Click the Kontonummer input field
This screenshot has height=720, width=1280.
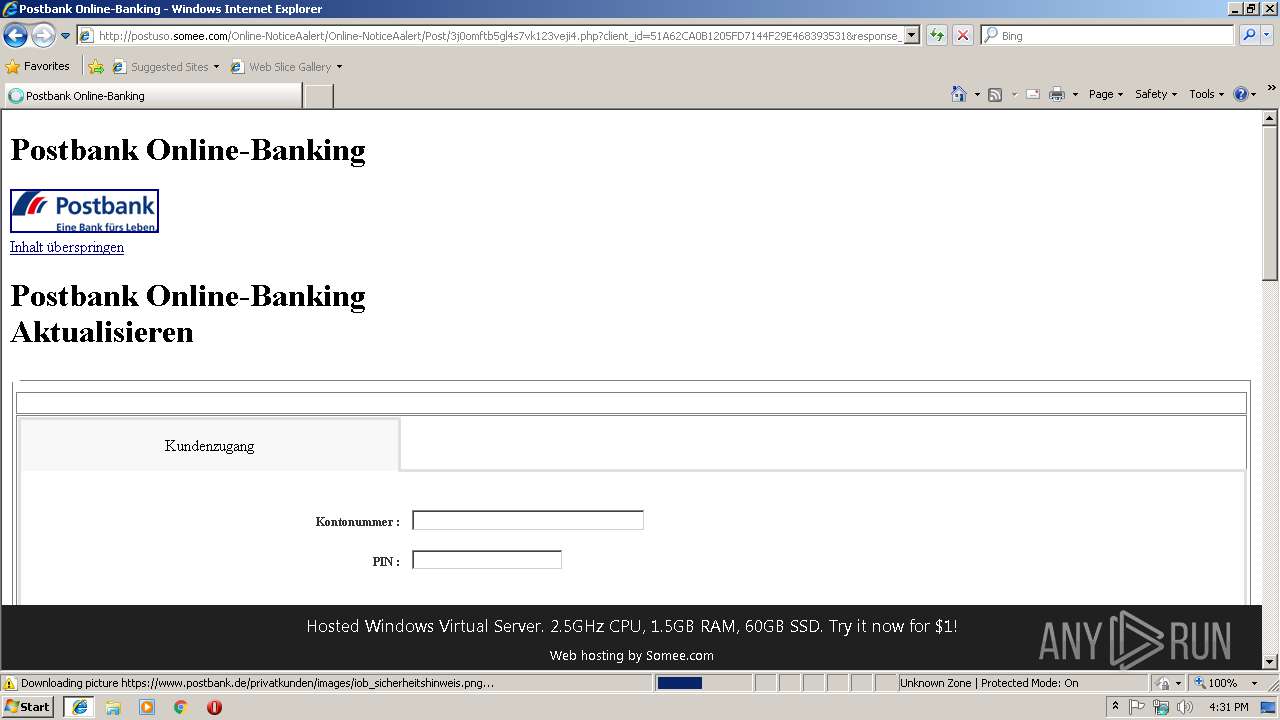528,520
